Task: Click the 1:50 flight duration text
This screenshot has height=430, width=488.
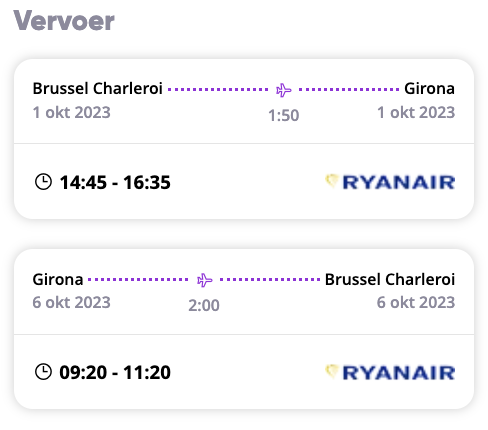Action: point(284,115)
